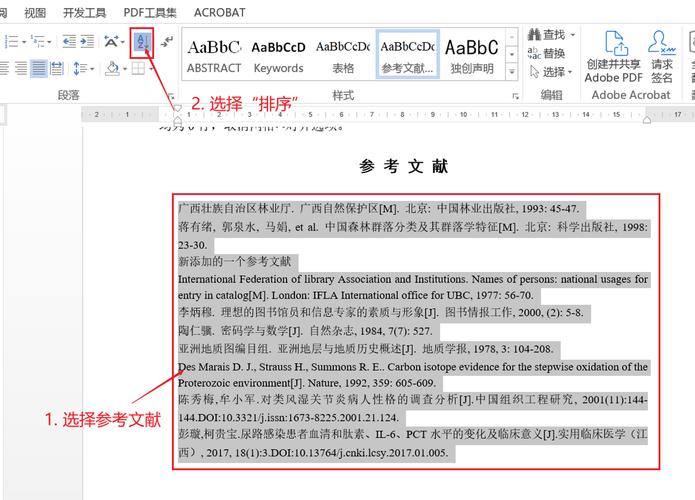Click the hanging indent marker on ruler
The image size is (695, 500).
[177, 120]
